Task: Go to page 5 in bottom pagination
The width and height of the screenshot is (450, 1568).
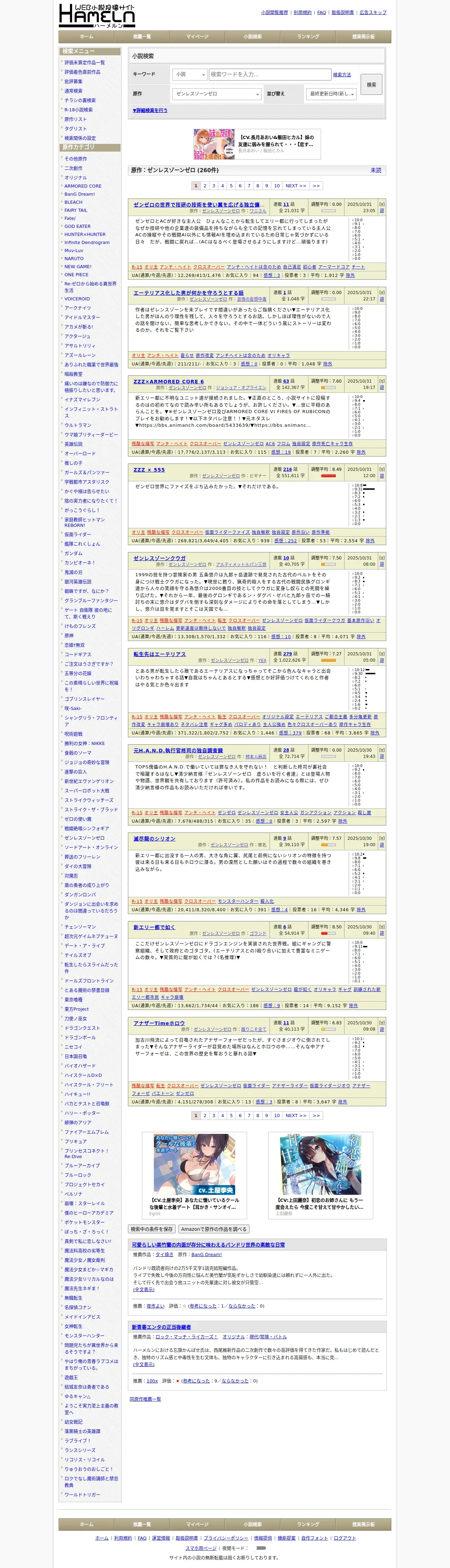Action: pos(231,1116)
